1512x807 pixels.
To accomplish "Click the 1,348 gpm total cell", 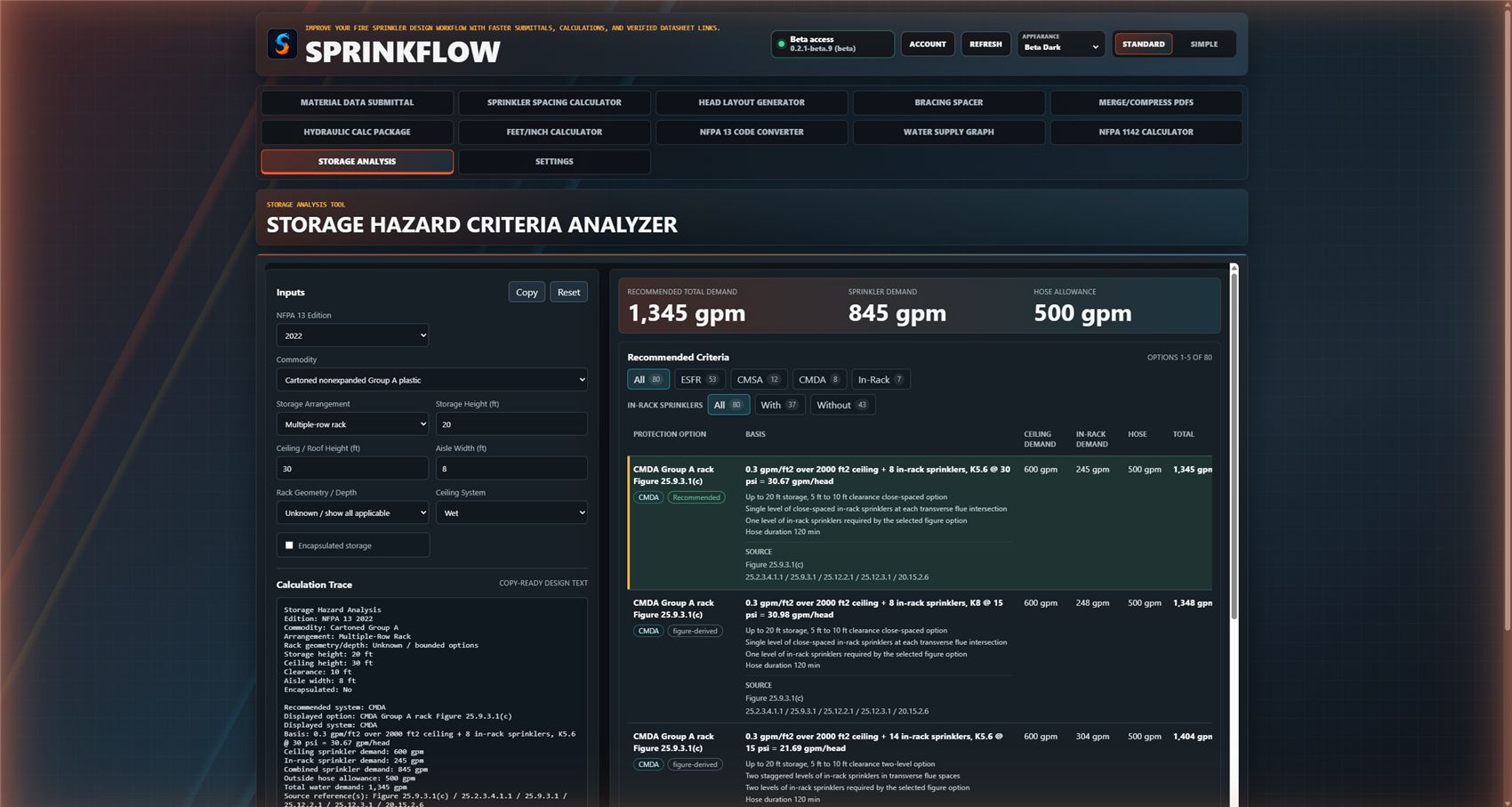I will 1192,602.
